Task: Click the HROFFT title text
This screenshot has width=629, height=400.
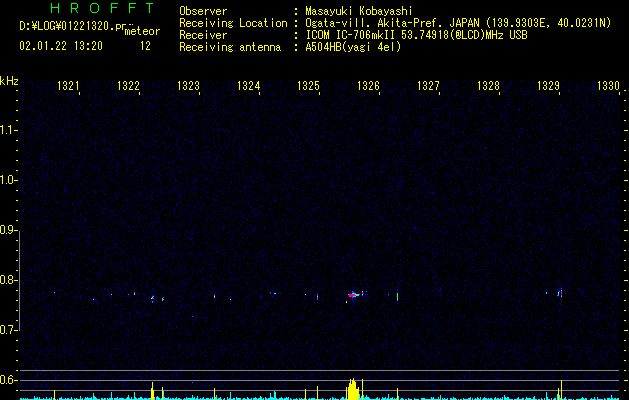Action: click(x=103, y=8)
